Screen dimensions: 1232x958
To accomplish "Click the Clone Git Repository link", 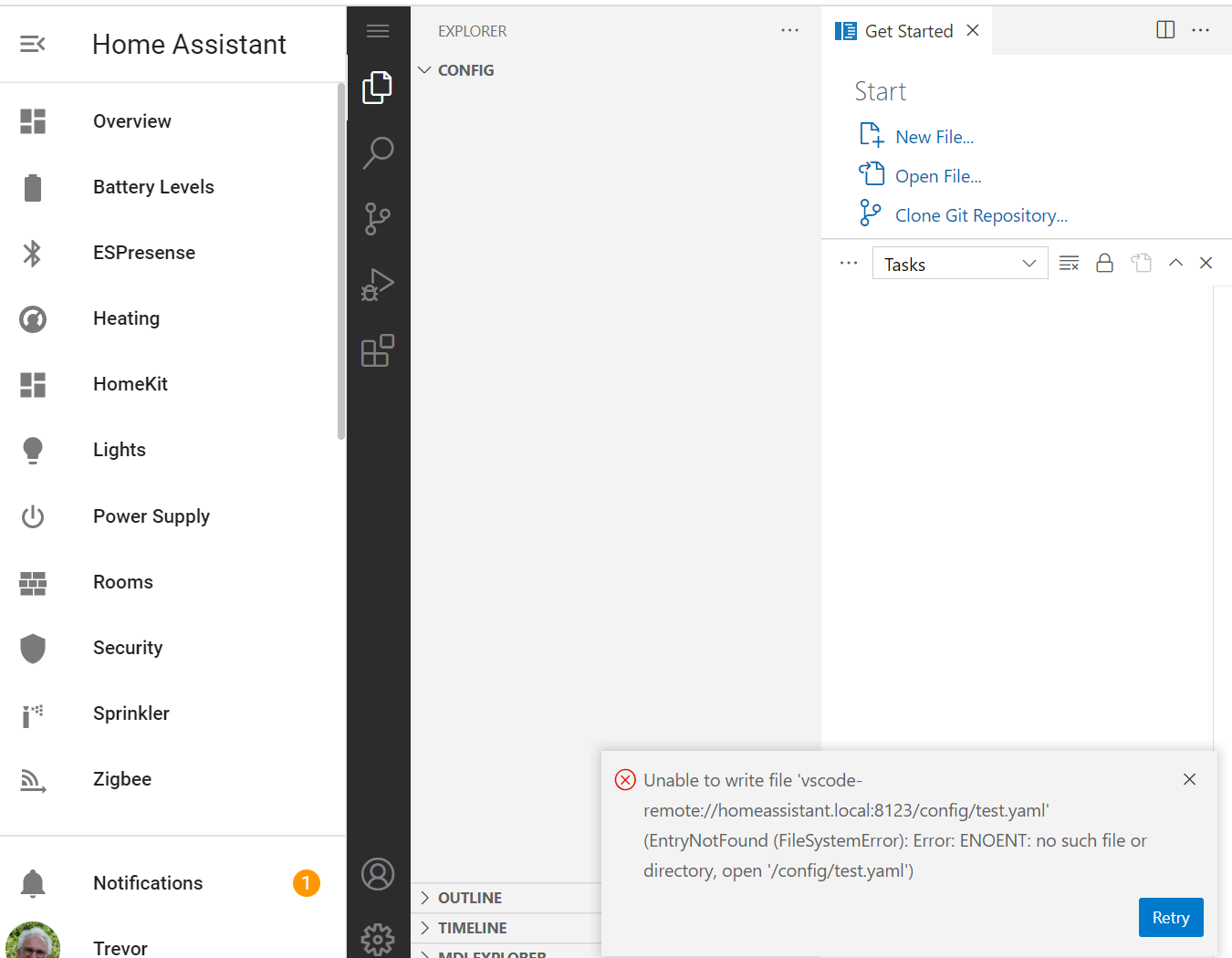I will pyautogui.click(x=981, y=215).
